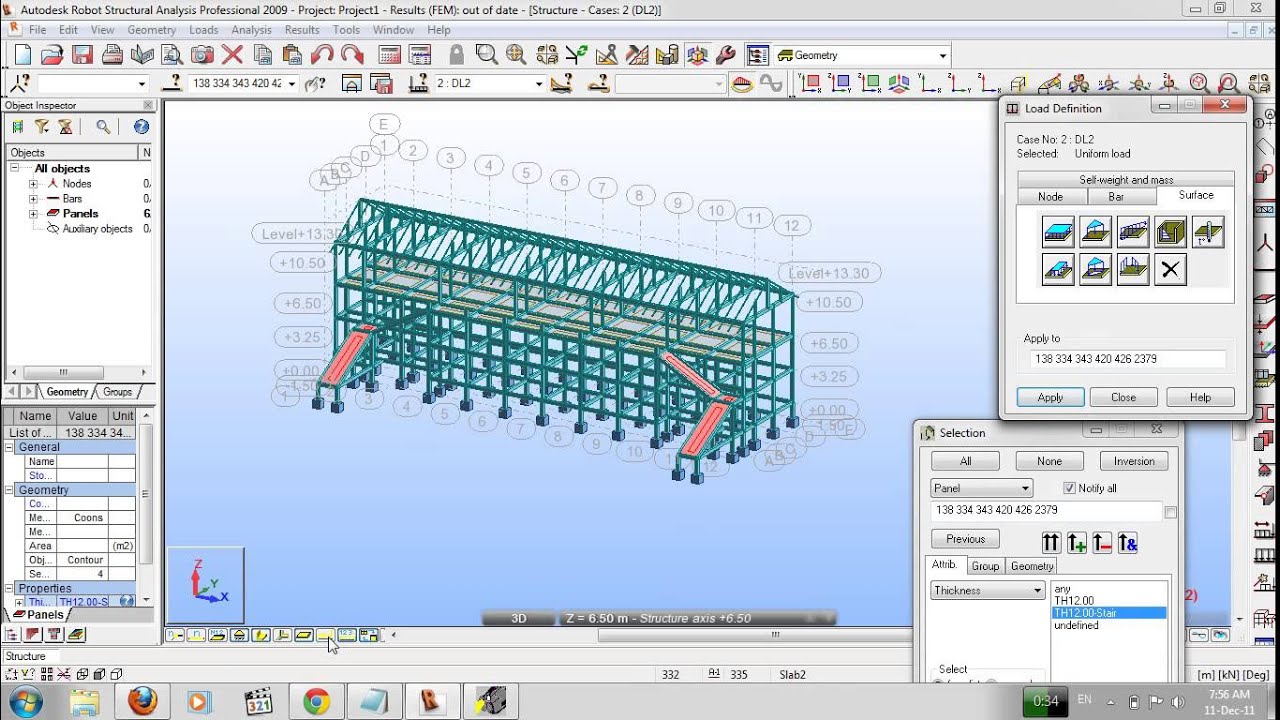Delete selection with the red X toolbar icon
This screenshot has height=720, width=1280.
pos(232,55)
